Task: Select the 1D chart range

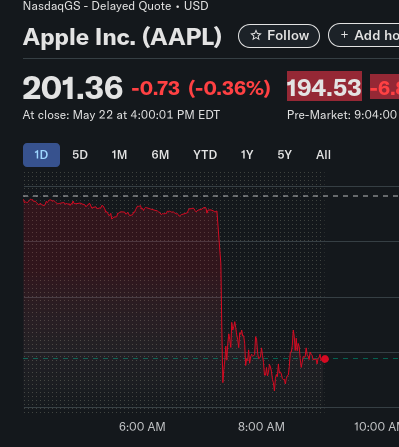Action: 41,155
